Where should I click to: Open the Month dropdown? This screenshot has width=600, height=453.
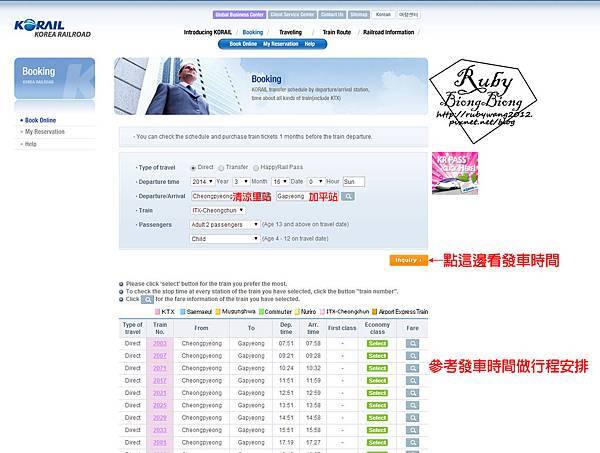point(241,181)
